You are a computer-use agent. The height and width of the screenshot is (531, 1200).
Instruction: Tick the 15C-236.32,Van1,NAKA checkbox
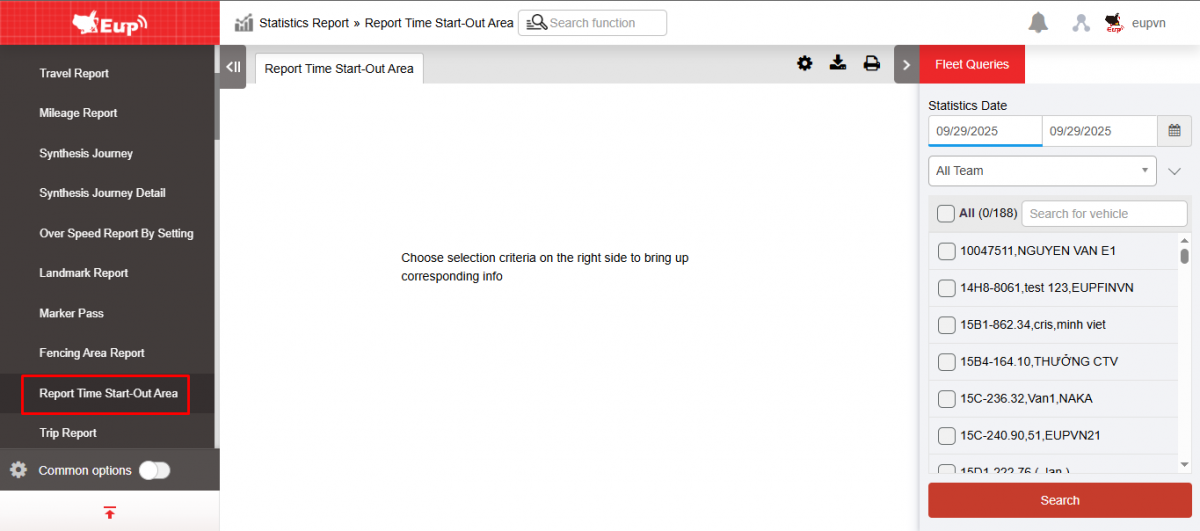pyautogui.click(x=946, y=399)
